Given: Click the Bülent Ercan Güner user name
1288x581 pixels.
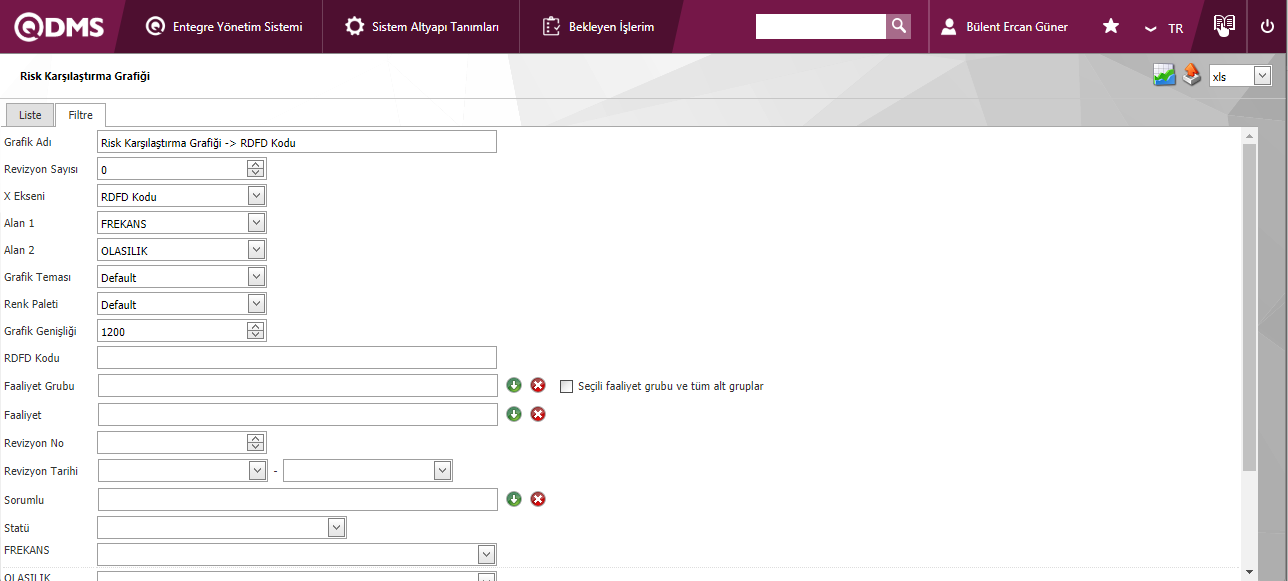Looking at the screenshot, I should pyautogui.click(x=1017, y=27).
